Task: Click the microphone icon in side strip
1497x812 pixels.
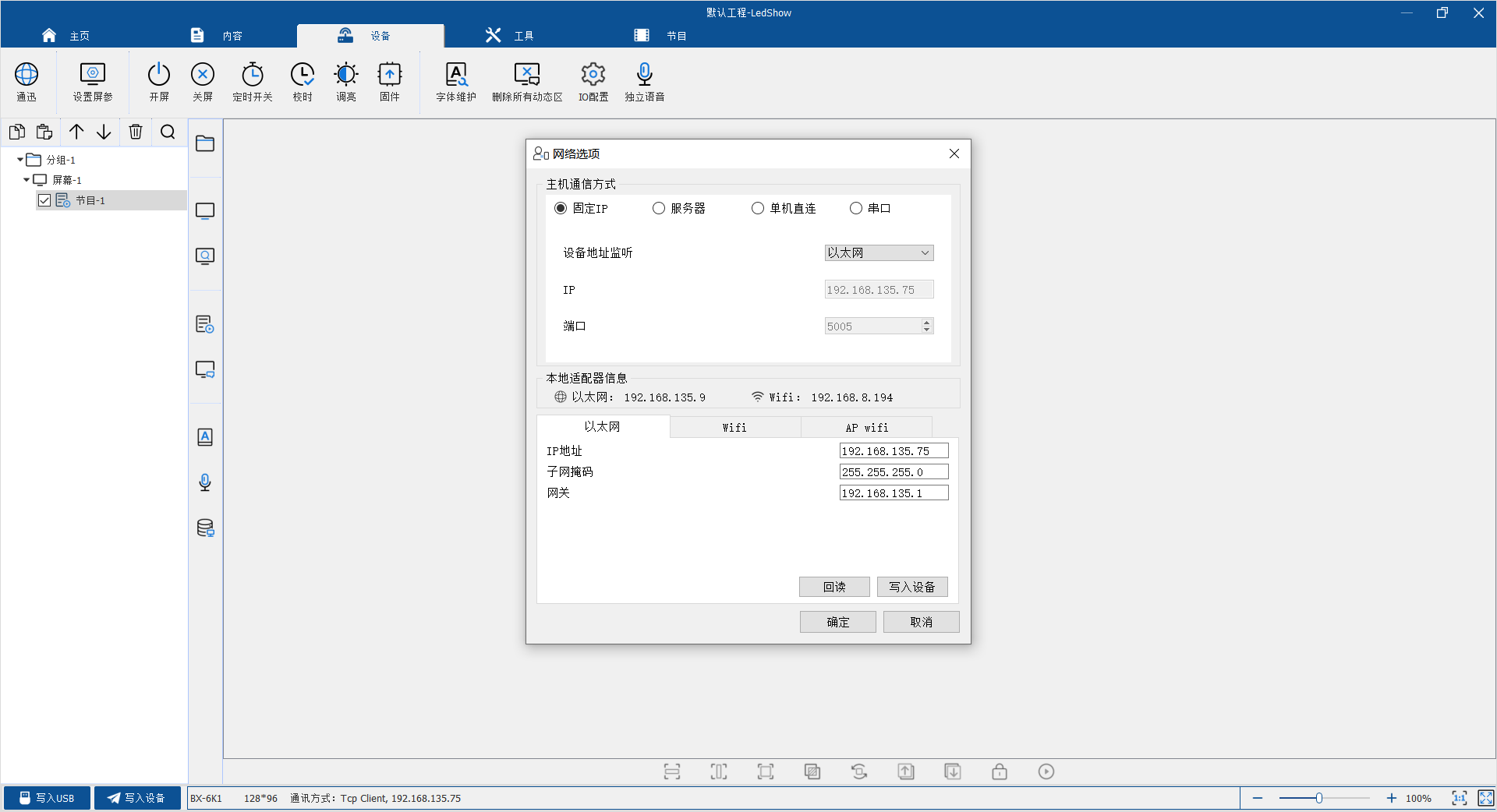Action: point(205,482)
